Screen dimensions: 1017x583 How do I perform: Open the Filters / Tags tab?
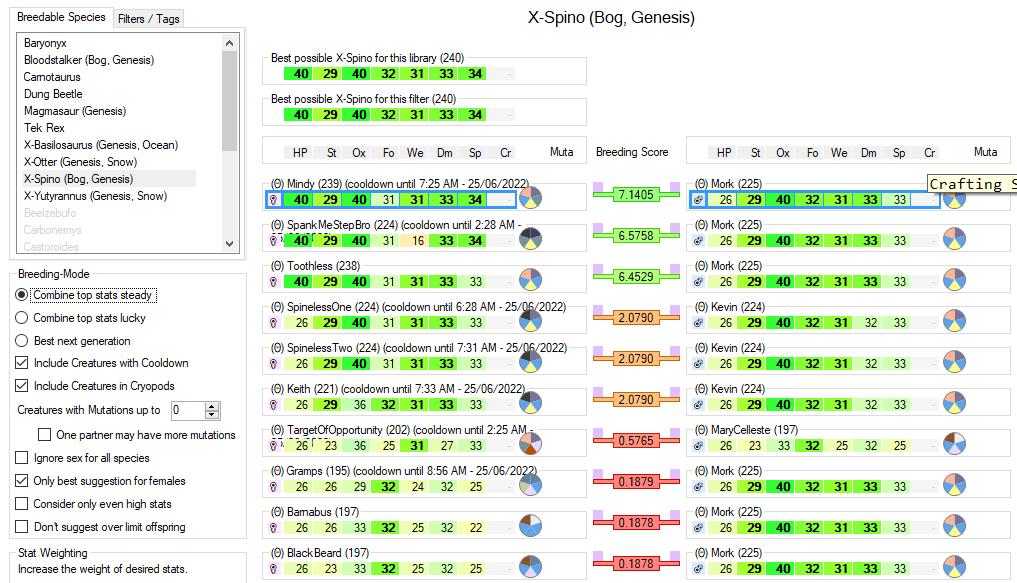coord(149,19)
